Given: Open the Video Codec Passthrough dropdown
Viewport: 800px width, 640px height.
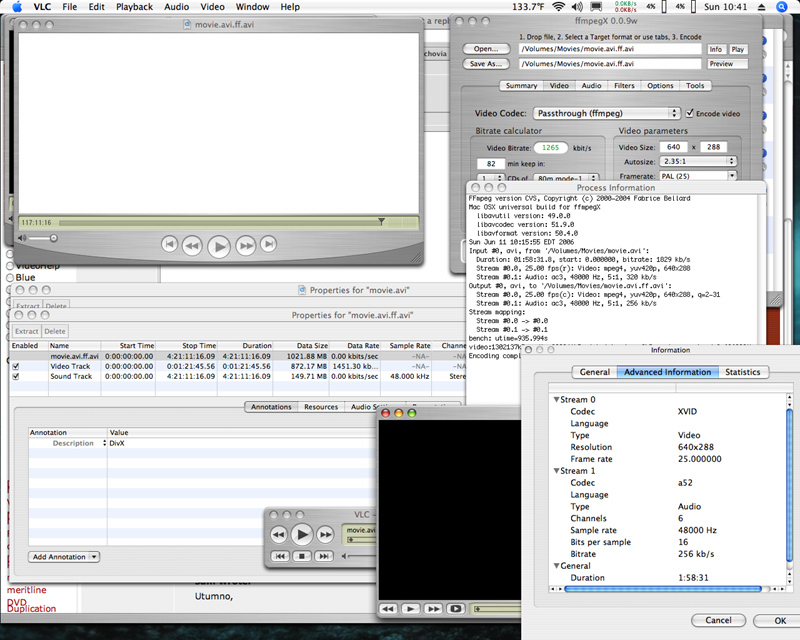Looking at the screenshot, I should (x=607, y=113).
